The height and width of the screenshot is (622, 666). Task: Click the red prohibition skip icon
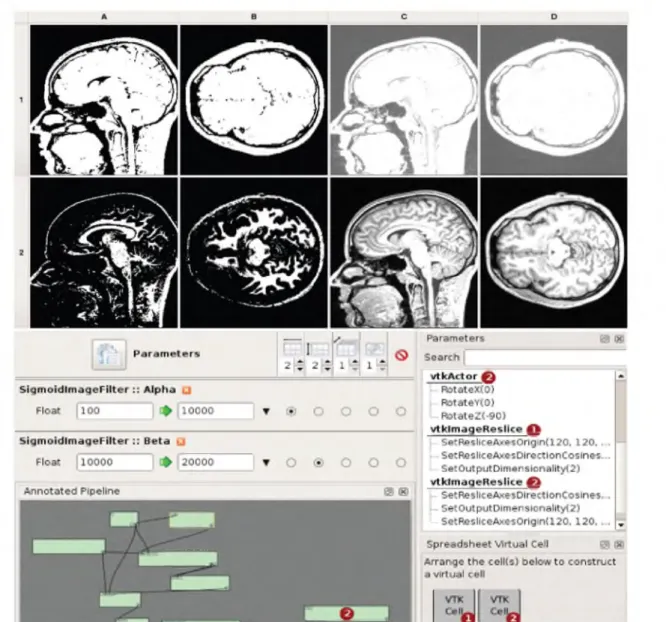pyautogui.click(x=401, y=355)
